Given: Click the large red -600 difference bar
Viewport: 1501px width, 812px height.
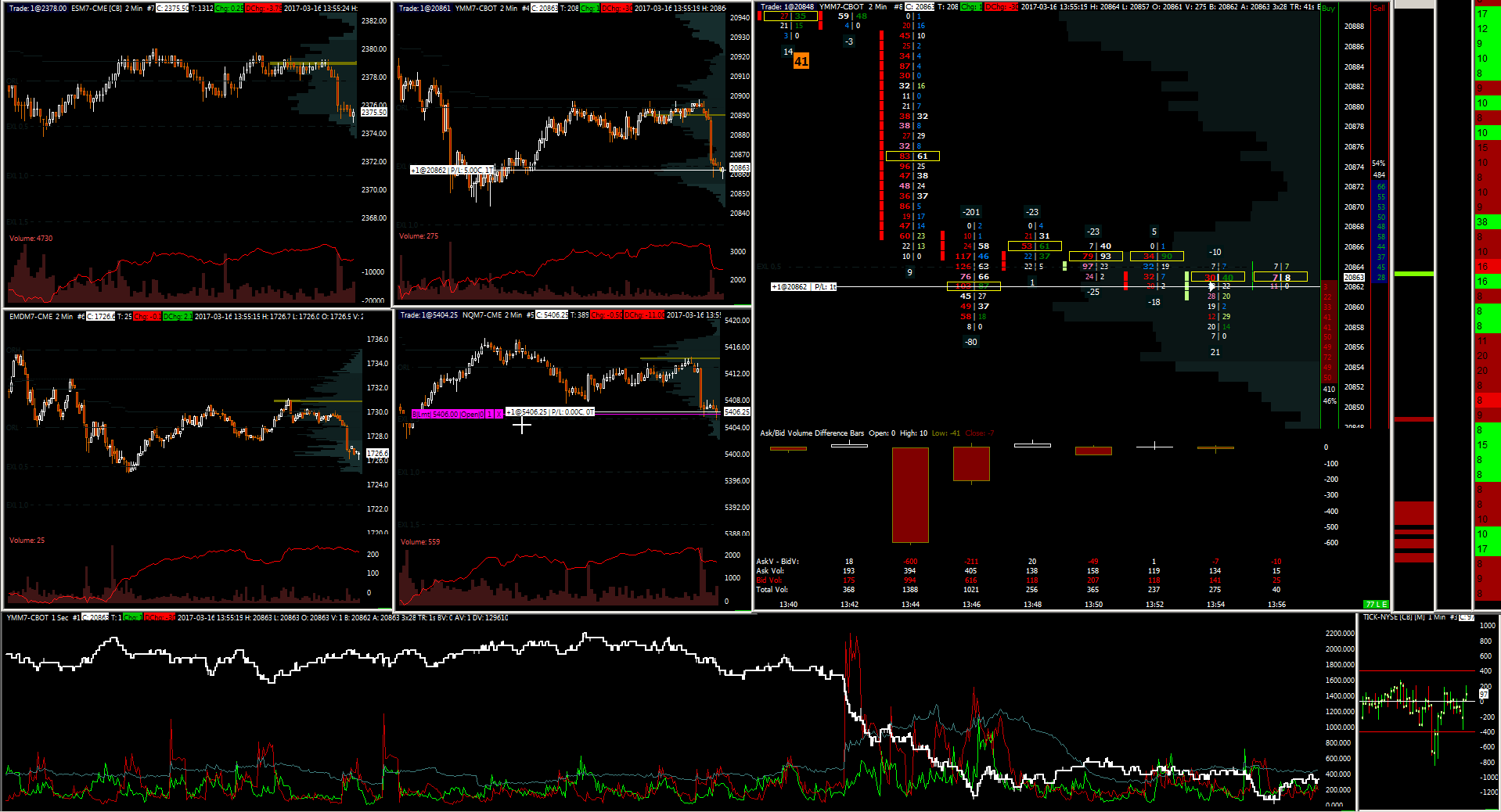Looking at the screenshot, I should pos(910,494).
